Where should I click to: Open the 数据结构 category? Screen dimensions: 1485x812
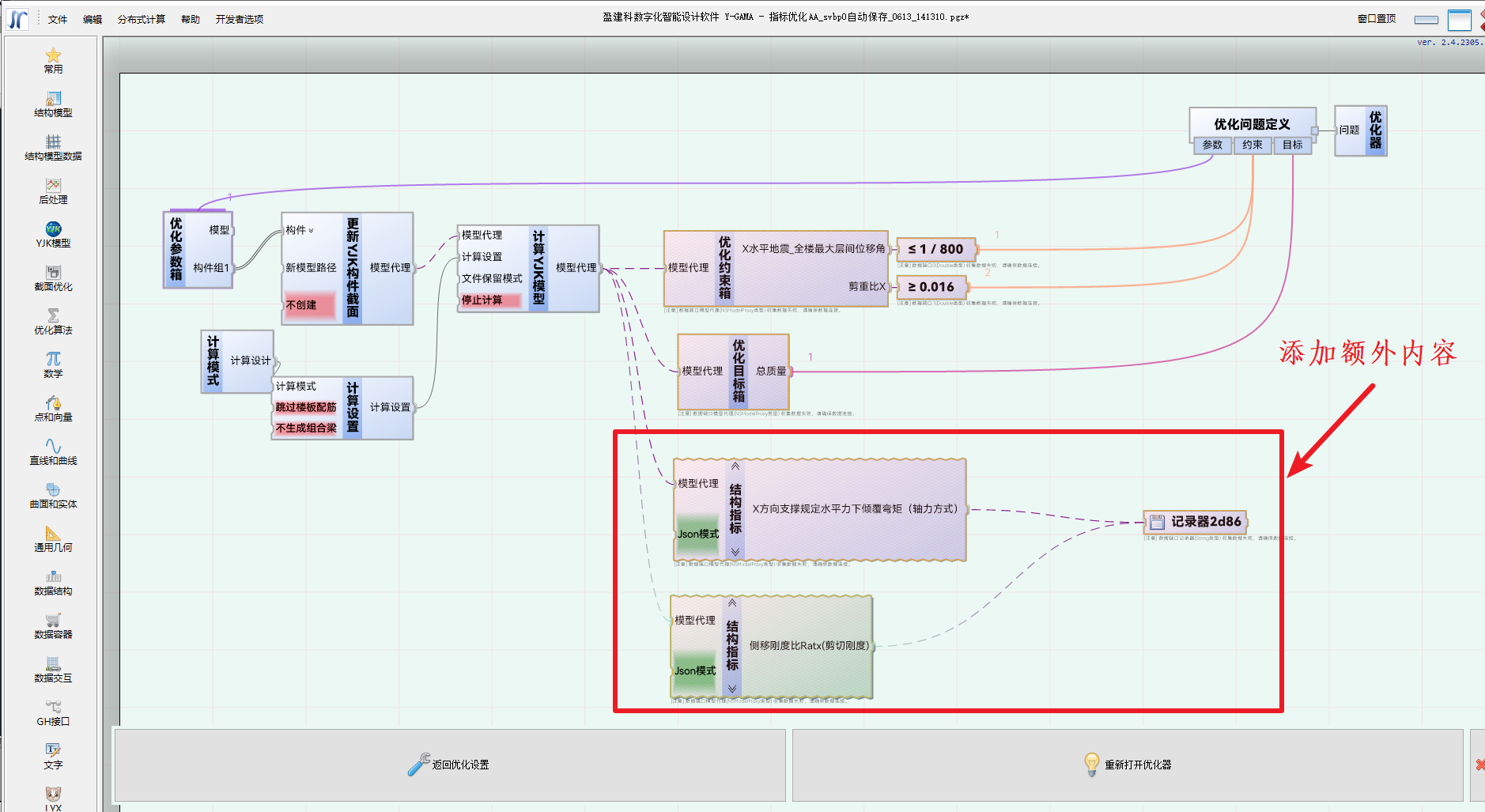click(x=53, y=583)
